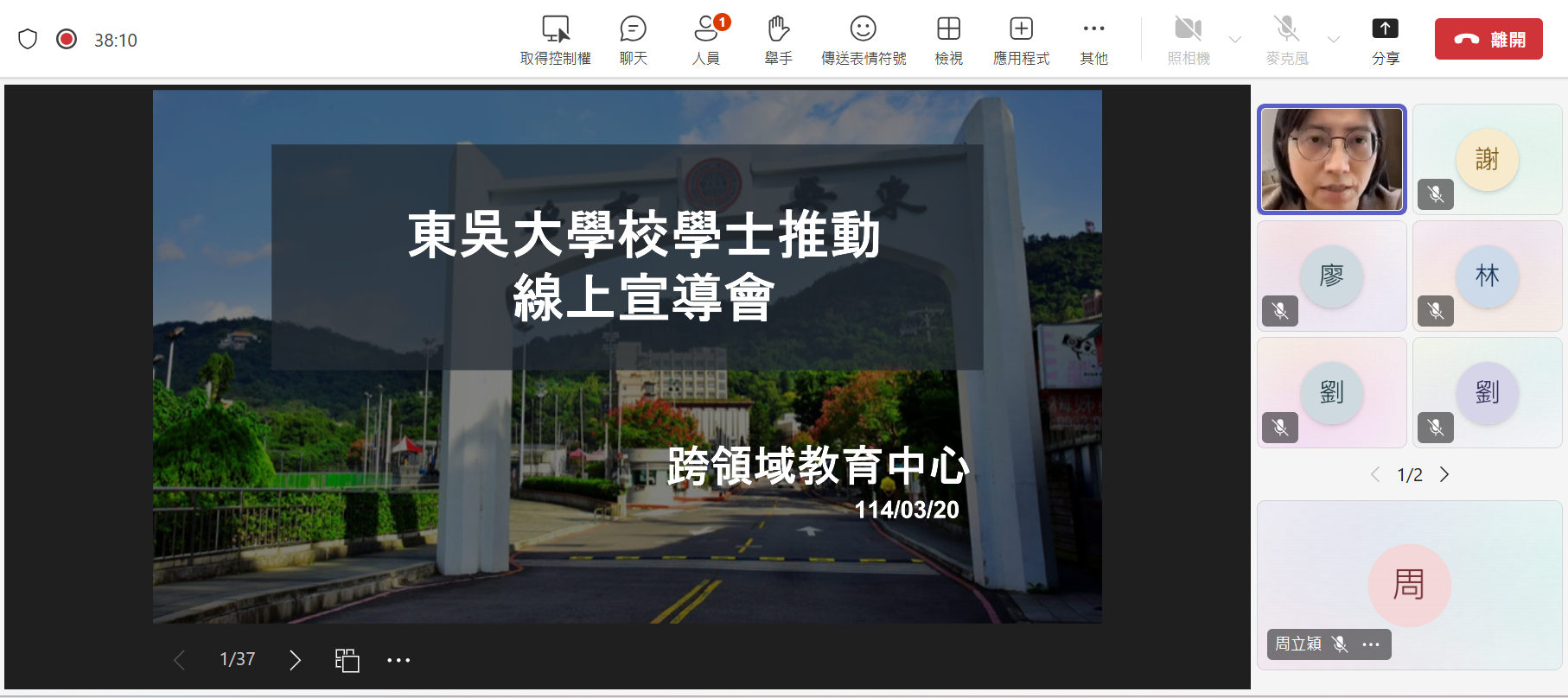The height and width of the screenshot is (698, 1568).
Task: Go to the next slide arrow
Action: pyautogui.click(x=295, y=660)
